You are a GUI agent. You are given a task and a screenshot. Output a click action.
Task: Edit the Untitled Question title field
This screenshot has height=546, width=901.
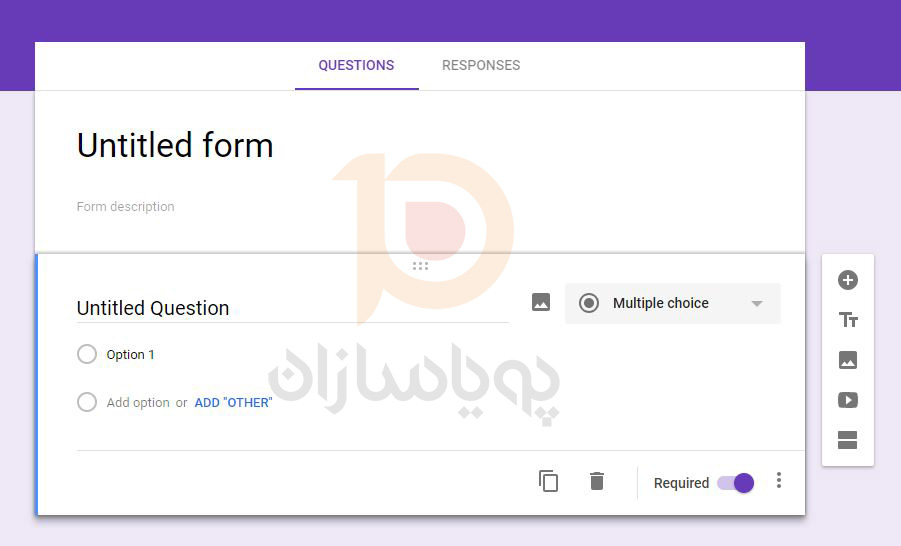point(292,308)
